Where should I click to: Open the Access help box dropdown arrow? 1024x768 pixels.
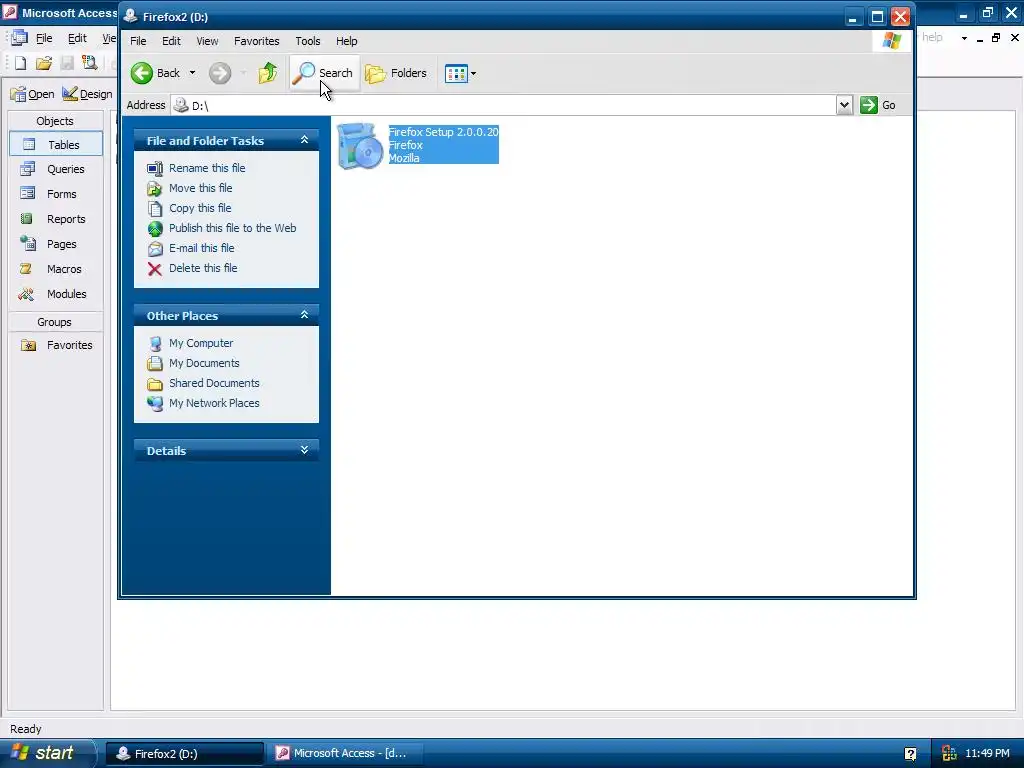[964, 39]
